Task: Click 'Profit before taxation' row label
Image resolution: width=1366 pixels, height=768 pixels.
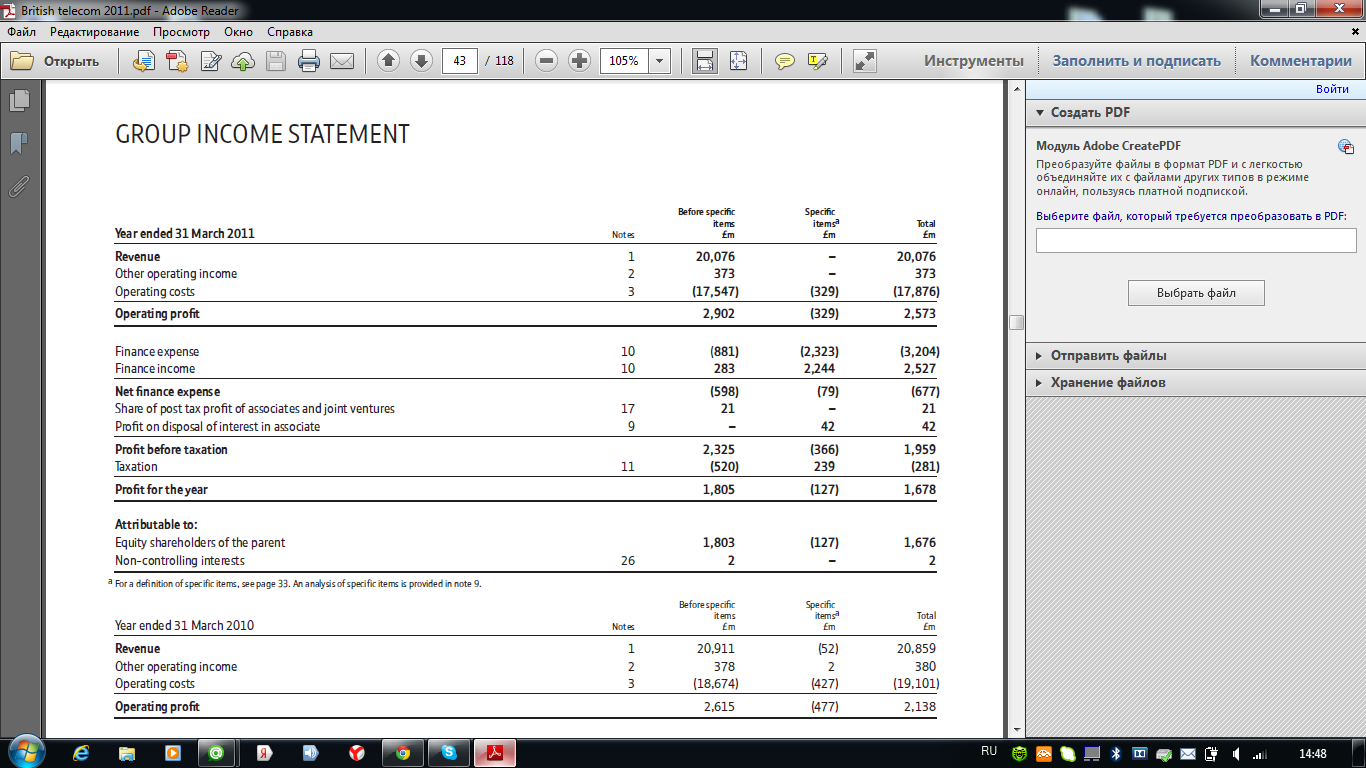Action: click(171, 450)
